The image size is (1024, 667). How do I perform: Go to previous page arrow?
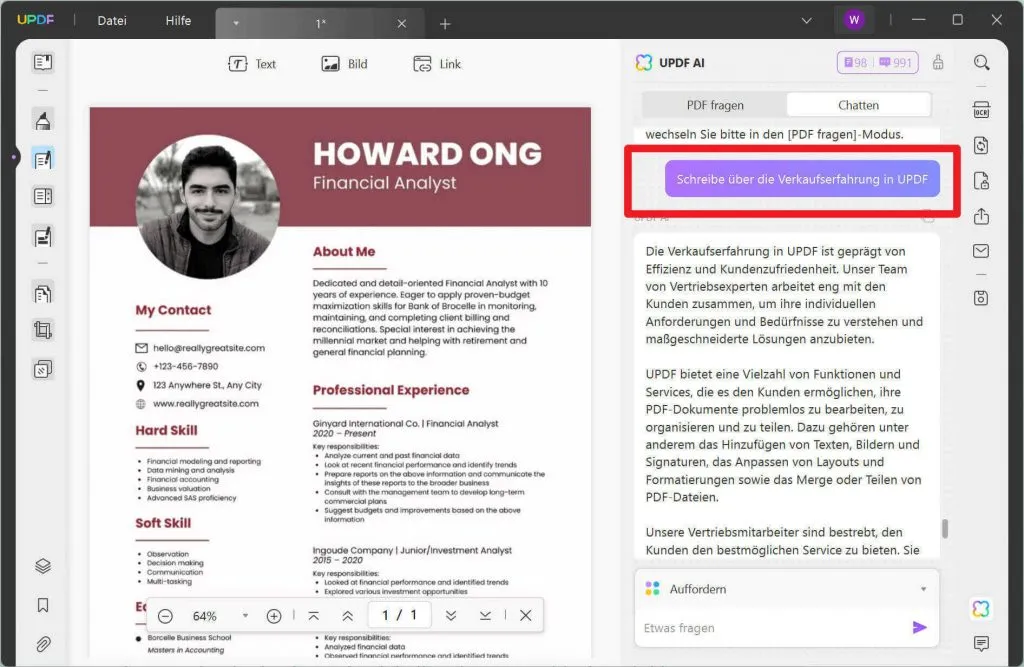(347, 616)
